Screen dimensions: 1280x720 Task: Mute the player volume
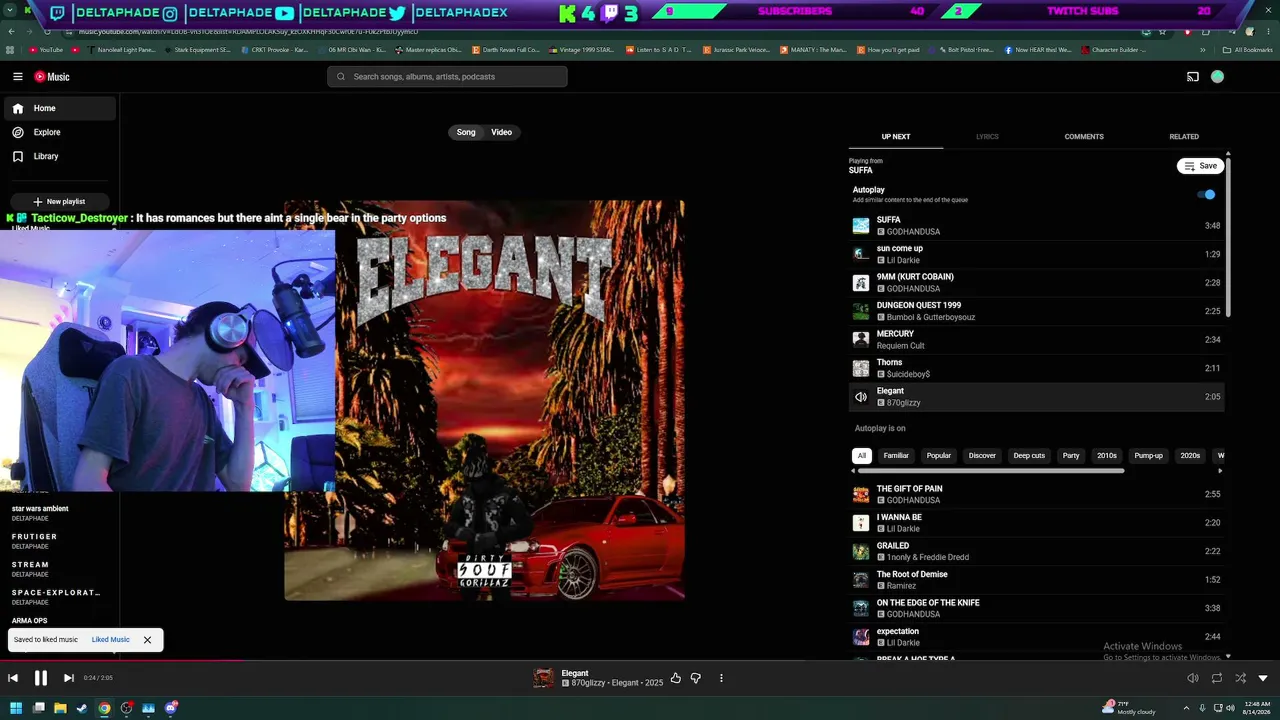pos(1192,678)
